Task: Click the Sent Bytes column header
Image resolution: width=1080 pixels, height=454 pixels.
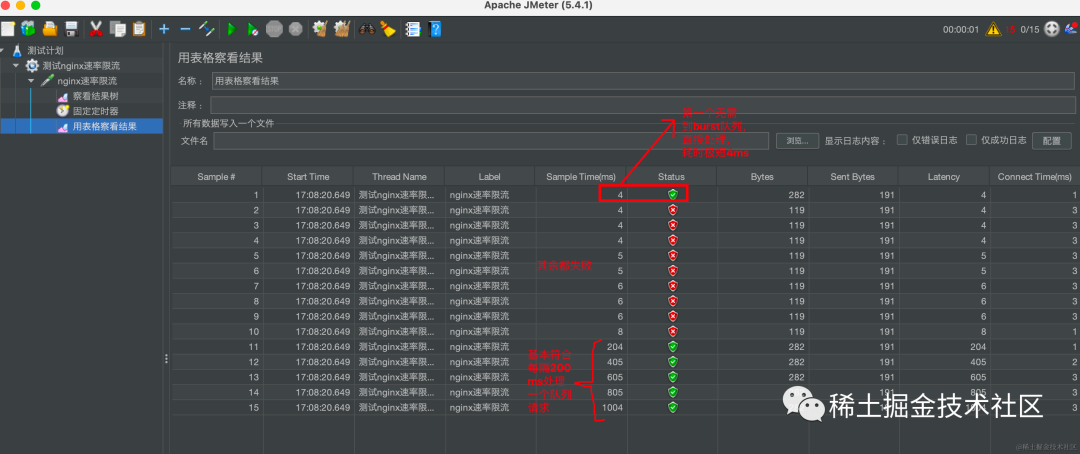Action: pos(853,176)
